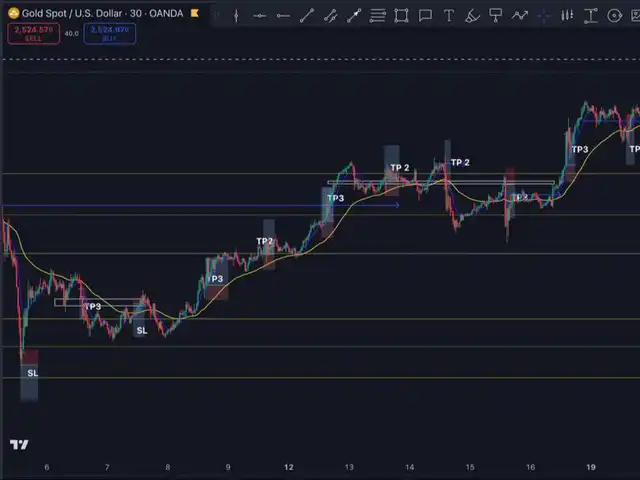Select the zigzag pattern tool
The height and width of the screenshot is (480, 640).
pyautogui.click(x=520, y=16)
